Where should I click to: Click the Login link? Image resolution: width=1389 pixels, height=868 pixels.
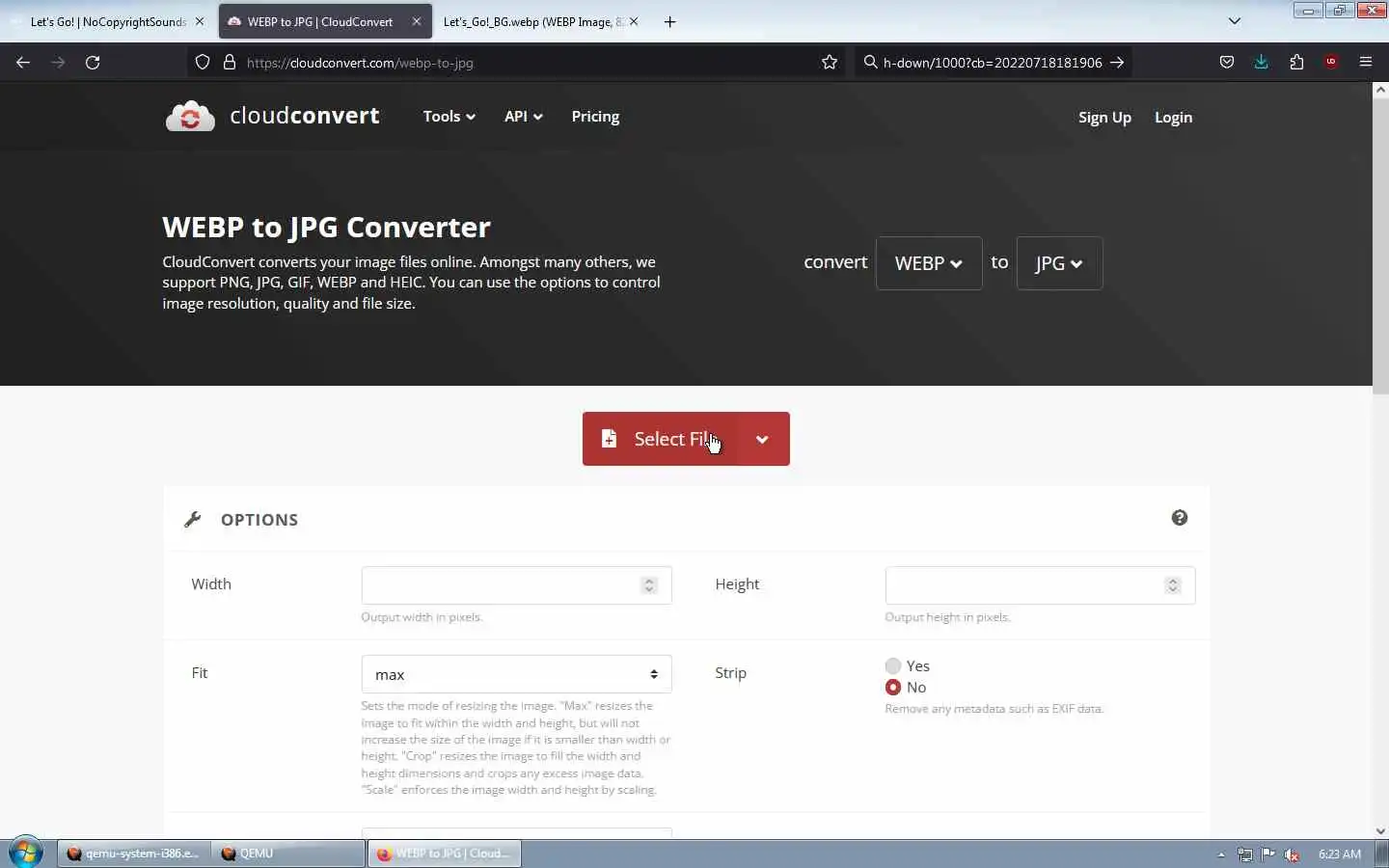(x=1173, y=118)
